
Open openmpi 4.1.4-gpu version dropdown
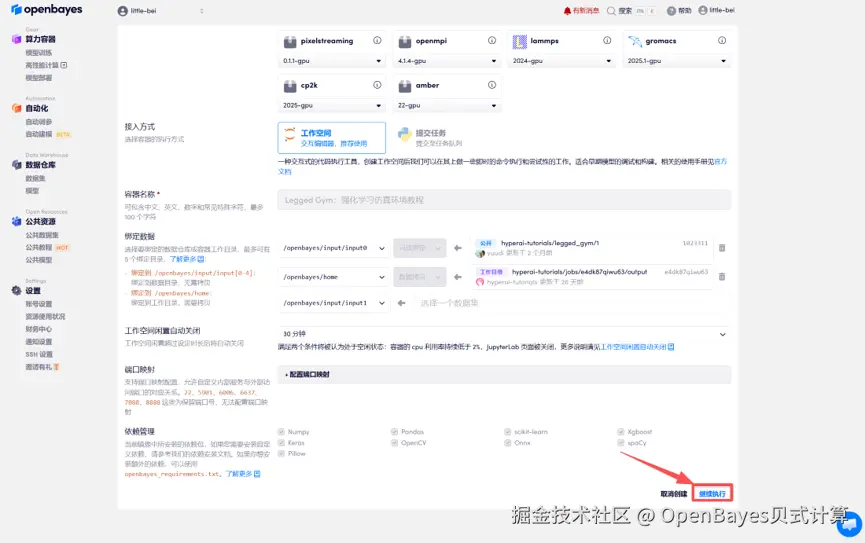click(x=447, y=61)
